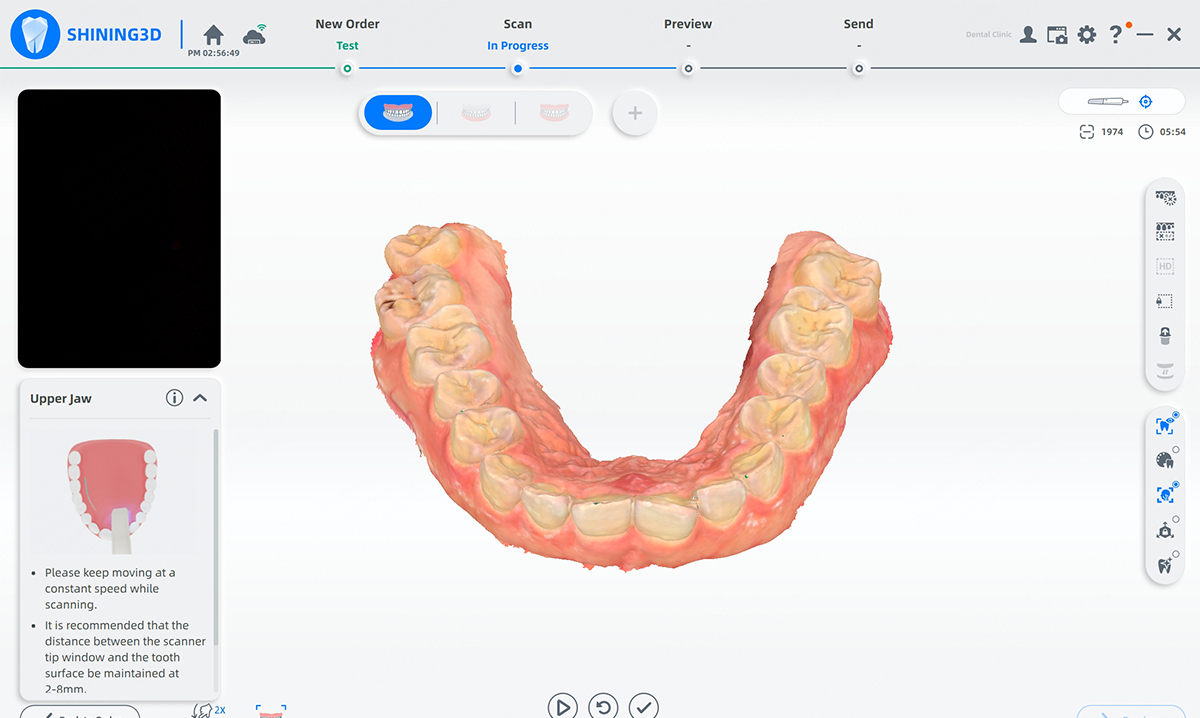Image resolution: width=1200 pixels, height=718 pixels.
Task: Collapse the Upper Jaw guidance panel
Action: [x=200, y=398]
